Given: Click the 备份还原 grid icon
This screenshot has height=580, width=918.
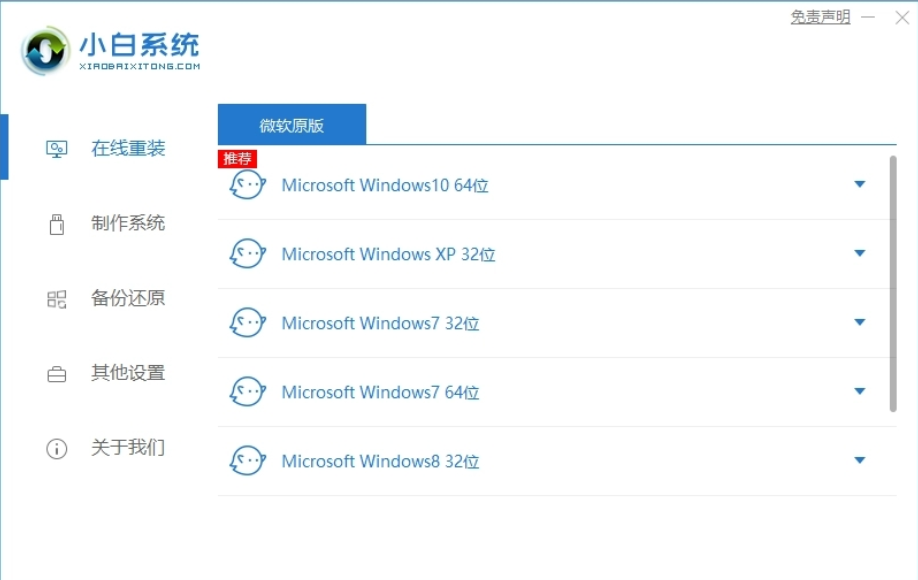Looking at the screenshot, I should click(x=57, y=299).
